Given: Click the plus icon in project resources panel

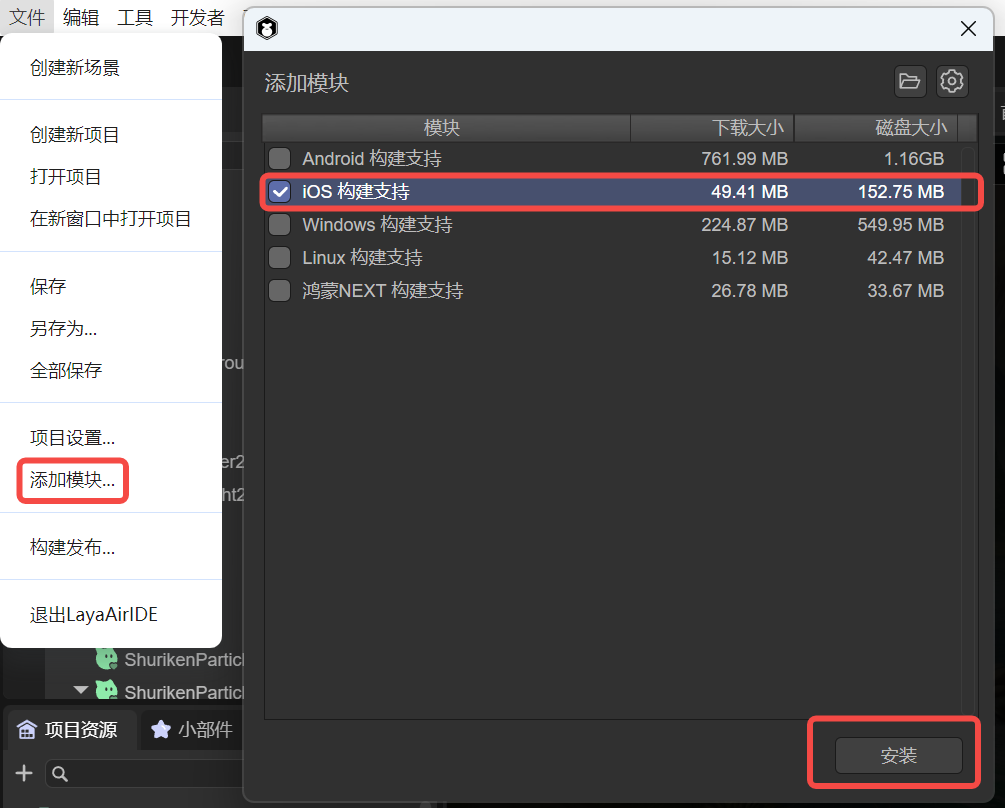Looking at the screenshot, I should [x=25, y=773].
